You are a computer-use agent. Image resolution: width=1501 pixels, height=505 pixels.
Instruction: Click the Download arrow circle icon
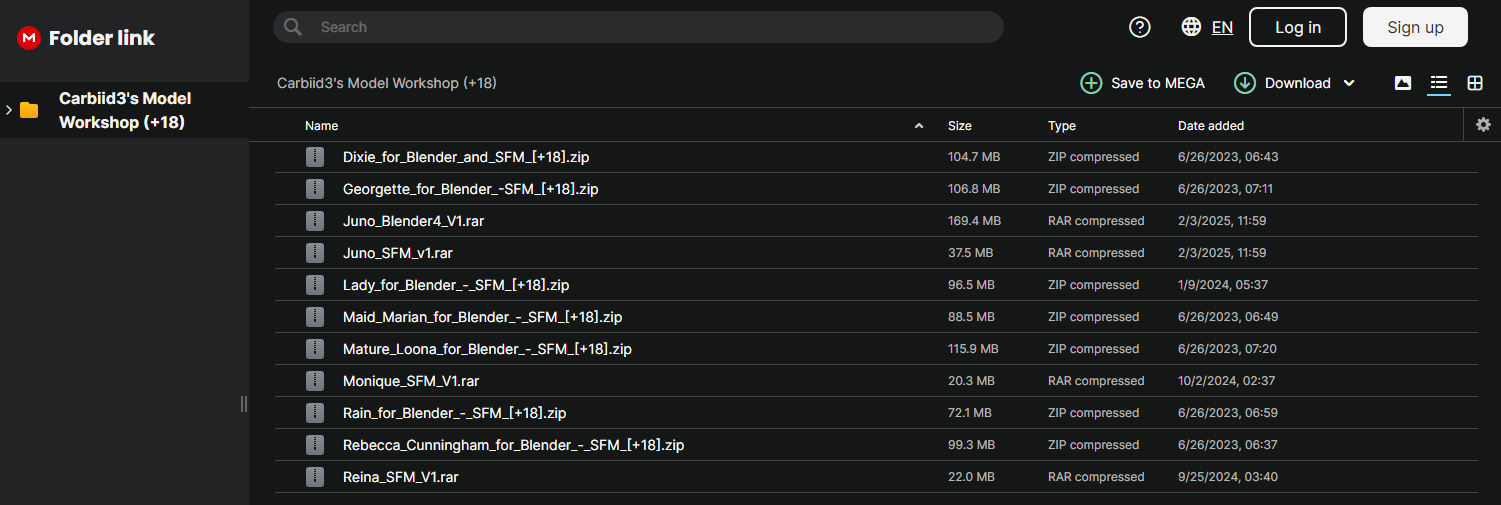(1245, 83)
